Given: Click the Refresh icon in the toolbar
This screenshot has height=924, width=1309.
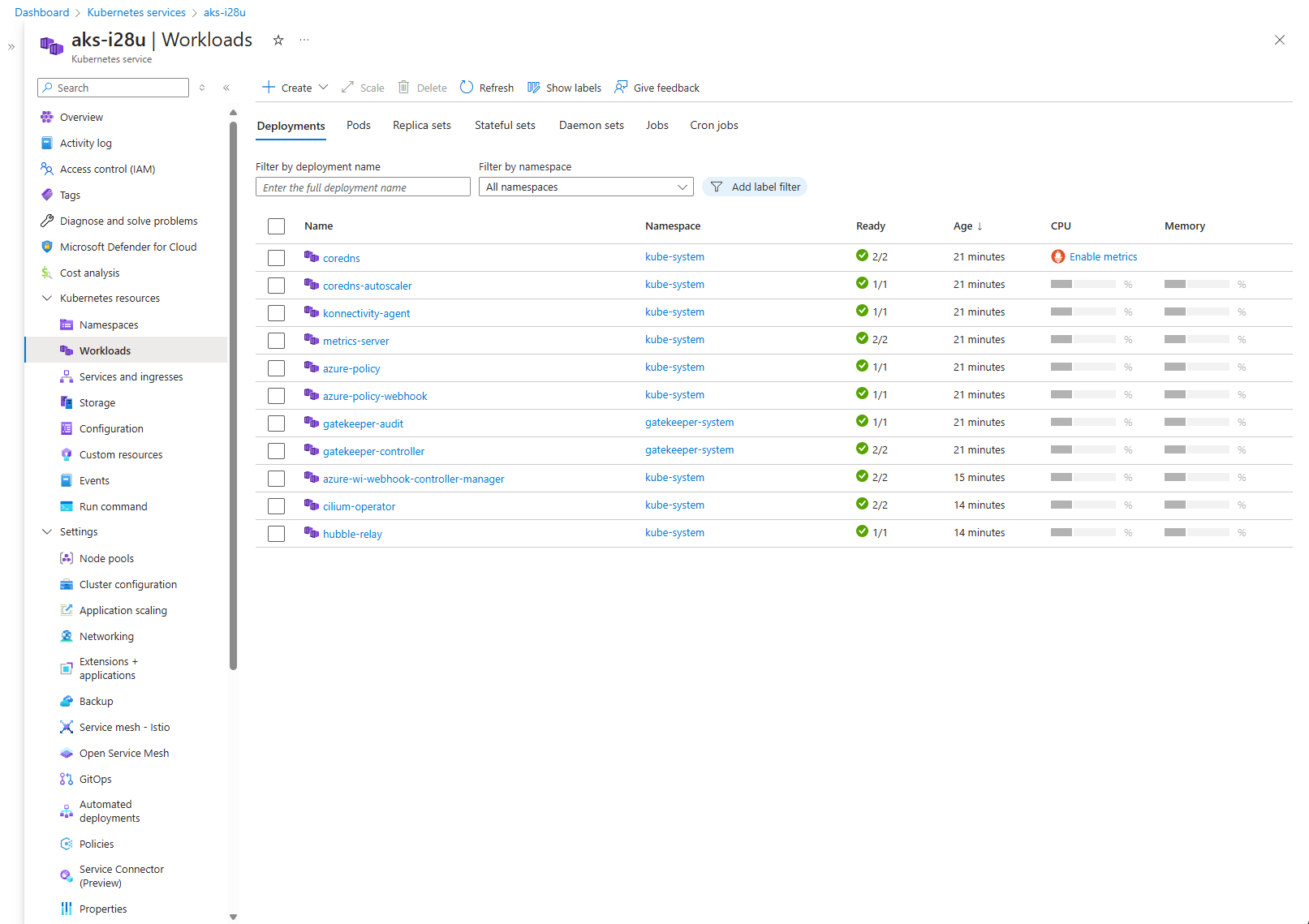Looking at the screenshot, I should 467,88.
